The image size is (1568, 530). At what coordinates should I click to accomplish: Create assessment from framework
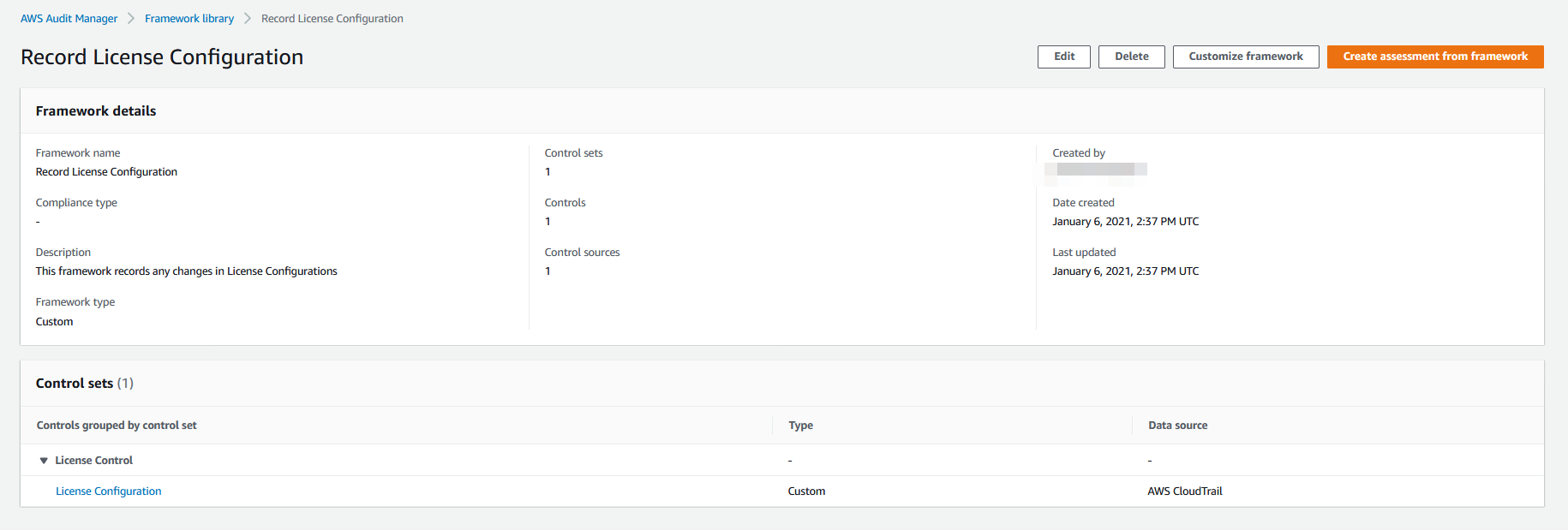(1435, 57)
